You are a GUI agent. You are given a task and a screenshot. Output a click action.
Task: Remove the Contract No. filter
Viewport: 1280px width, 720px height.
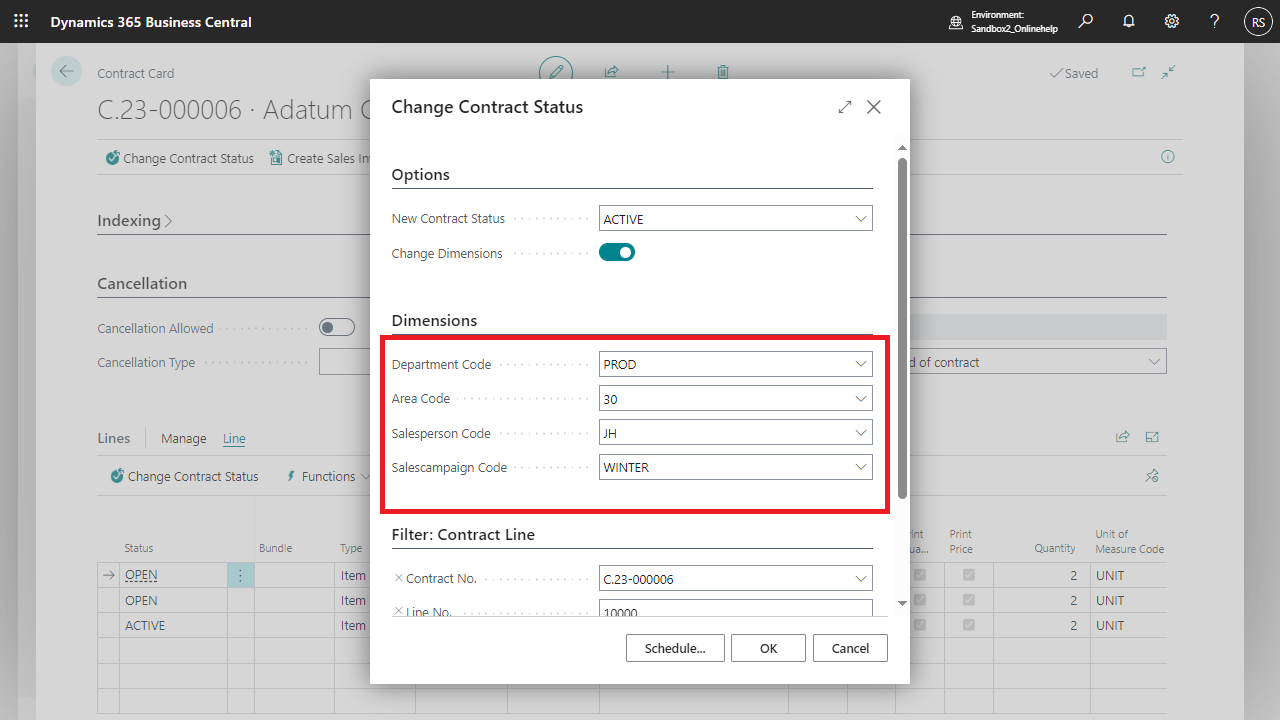tap(399, 578)
